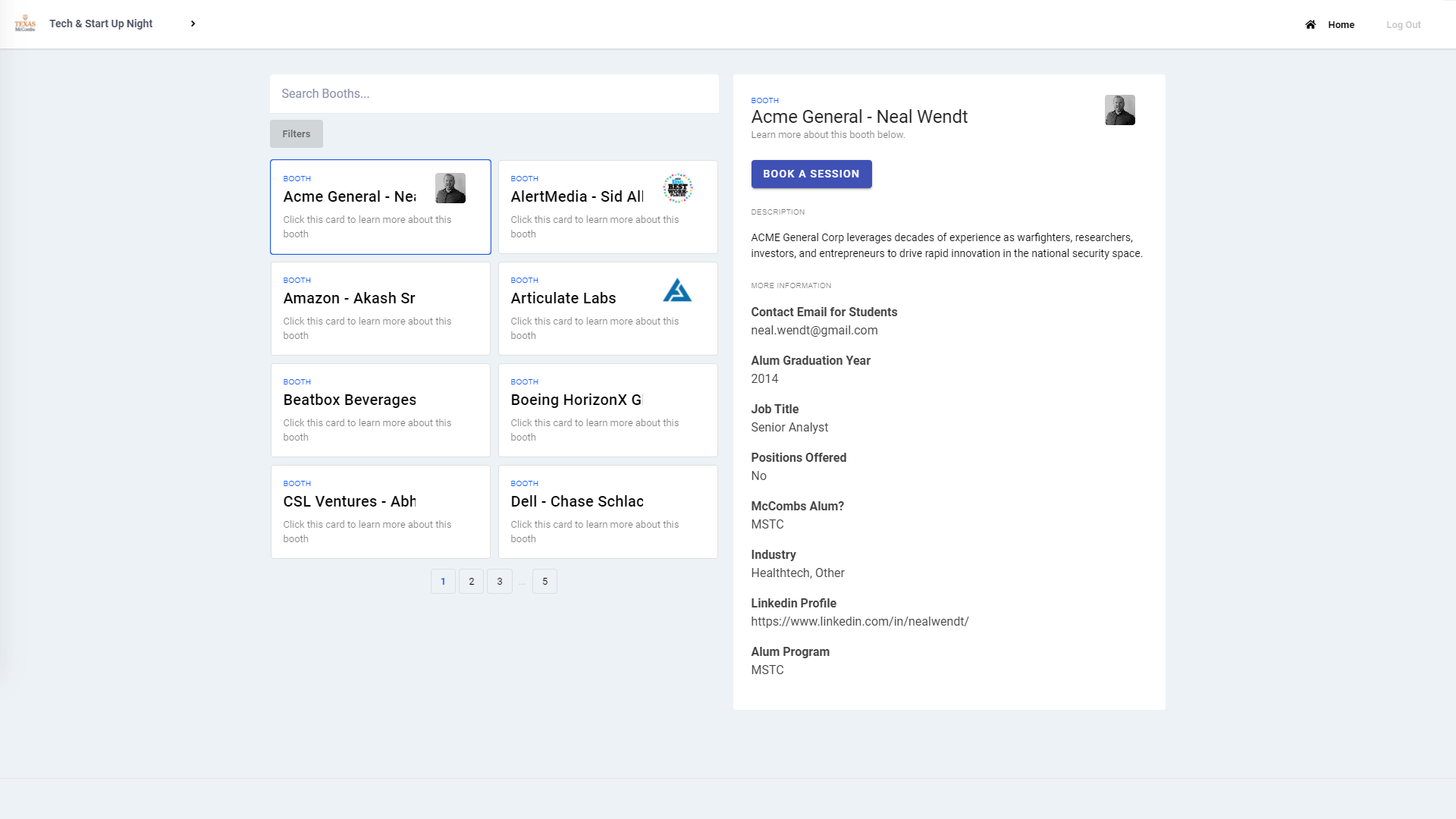Click the Log Out menu item
This screenshot has height=819, width=1456.
[x=1404, y=24]
